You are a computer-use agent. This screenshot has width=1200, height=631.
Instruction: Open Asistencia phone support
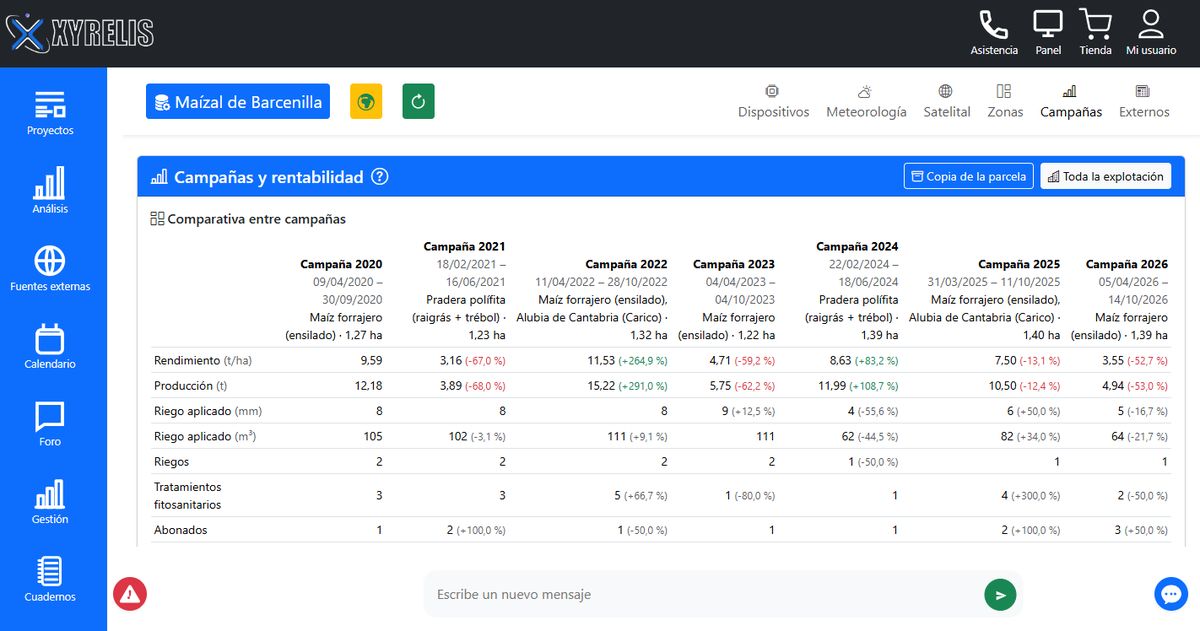(x=994, y=33)
